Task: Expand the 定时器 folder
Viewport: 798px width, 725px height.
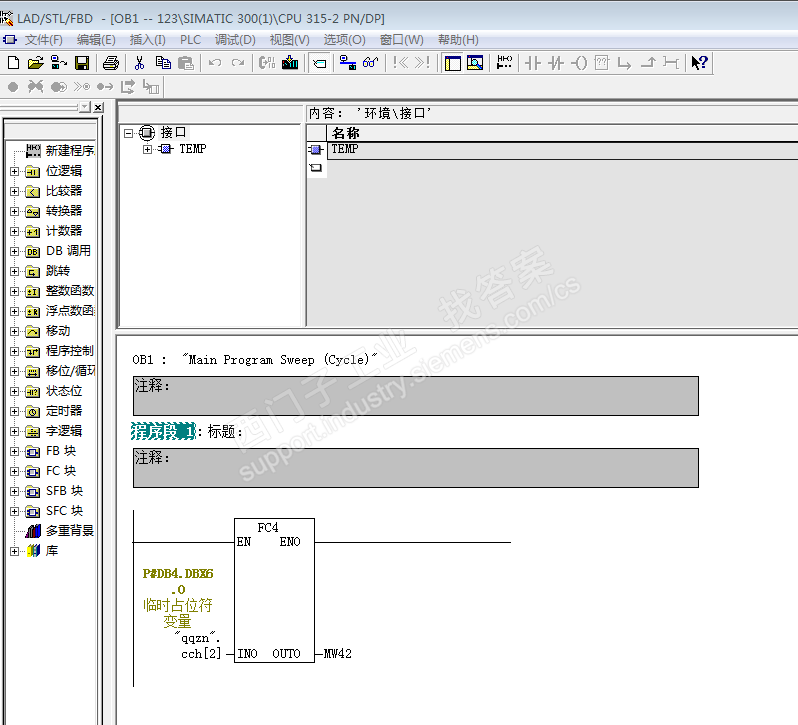Action: pos(14,411)
